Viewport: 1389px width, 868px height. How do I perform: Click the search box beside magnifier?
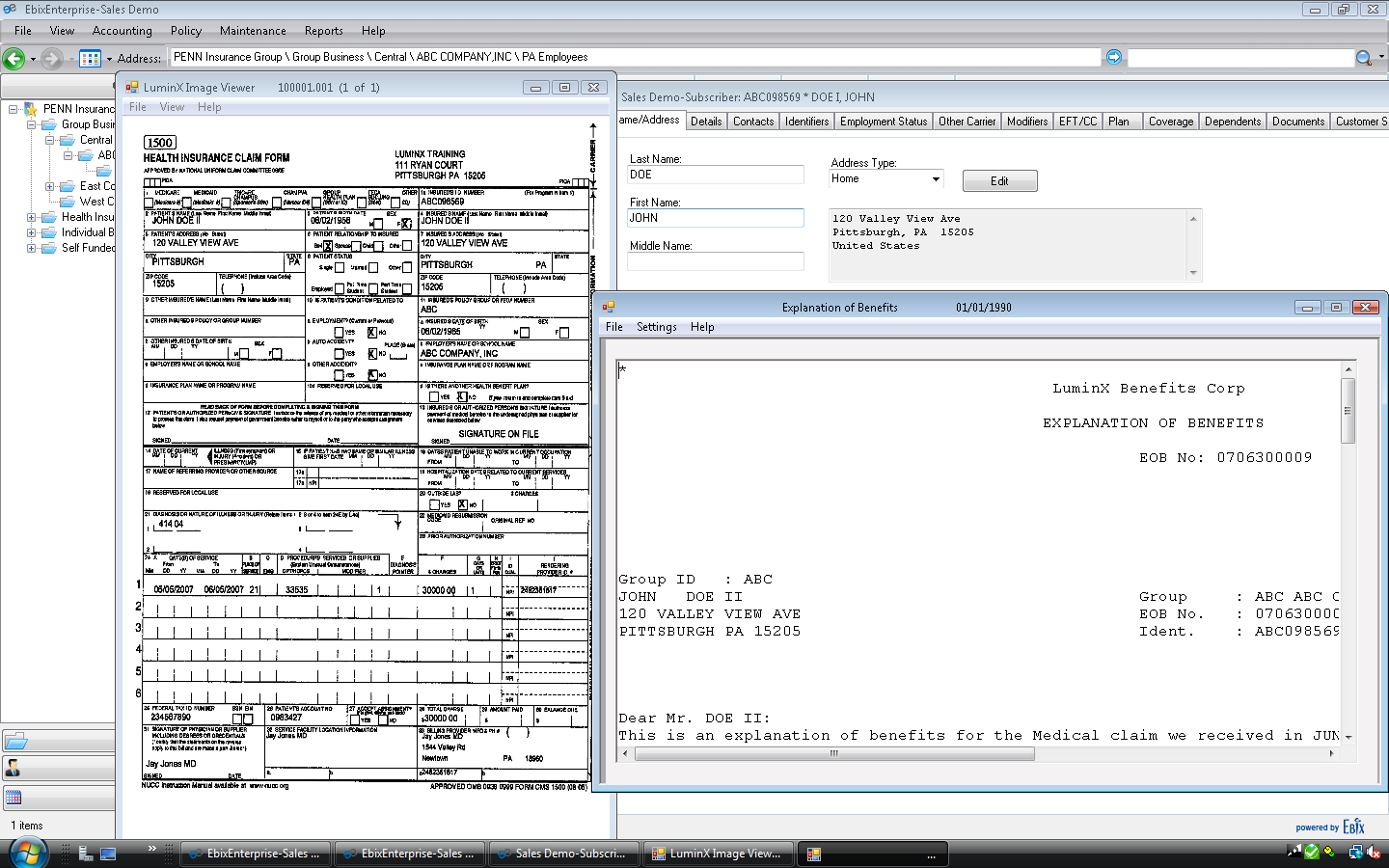1241,58
